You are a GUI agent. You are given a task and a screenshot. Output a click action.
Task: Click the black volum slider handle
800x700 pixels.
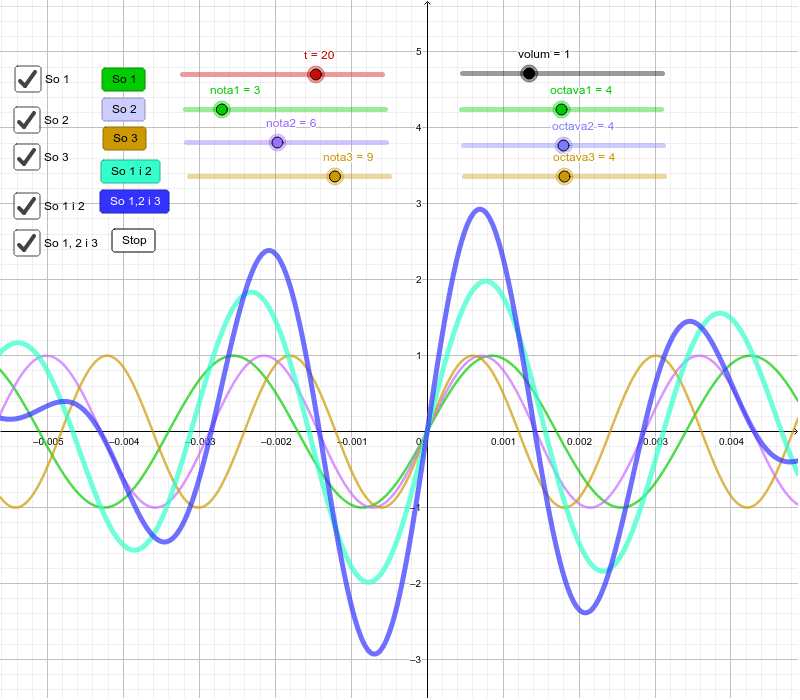529,73
